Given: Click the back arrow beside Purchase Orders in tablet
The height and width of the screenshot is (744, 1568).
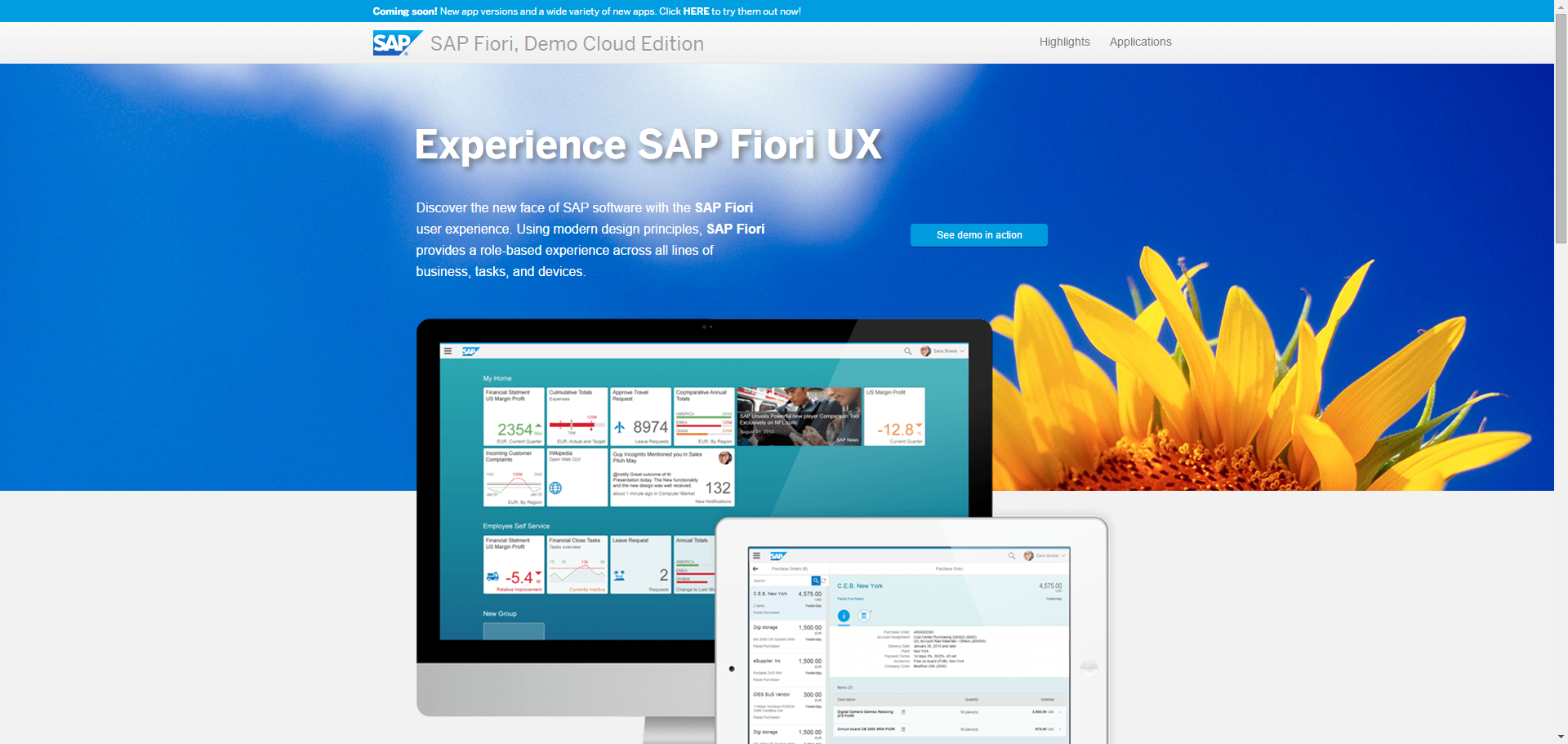Looking at the screenshot, I should pos(755,568).
